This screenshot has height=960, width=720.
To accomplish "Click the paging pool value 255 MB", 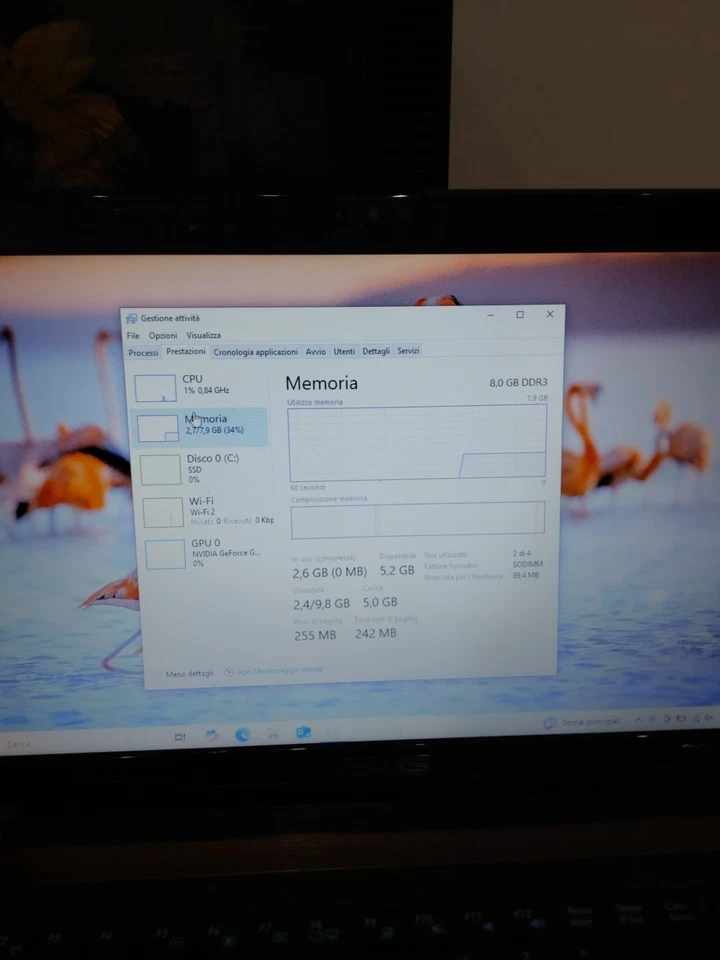I will (315, 636).
